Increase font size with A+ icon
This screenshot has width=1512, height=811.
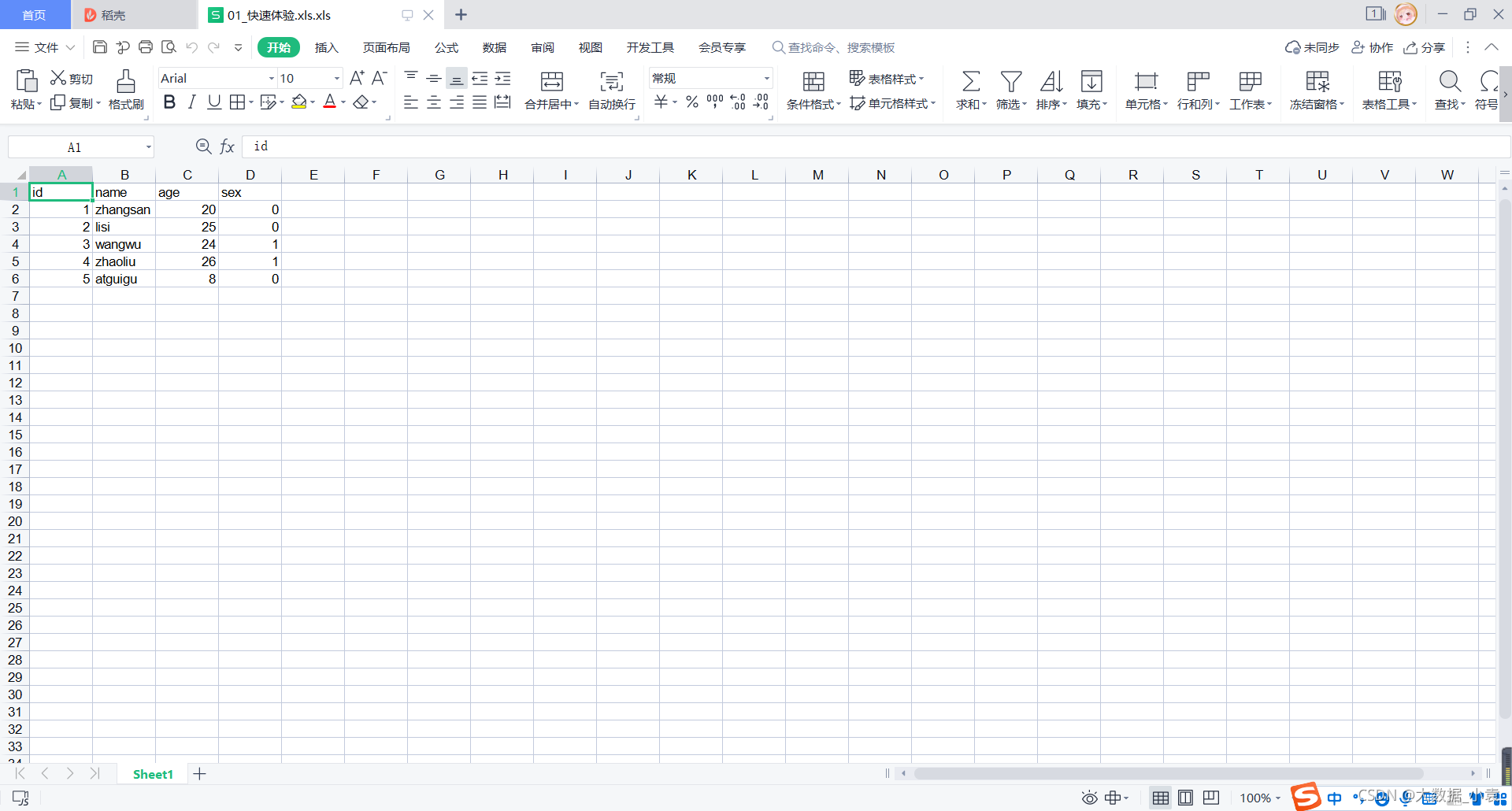point(357,78)
